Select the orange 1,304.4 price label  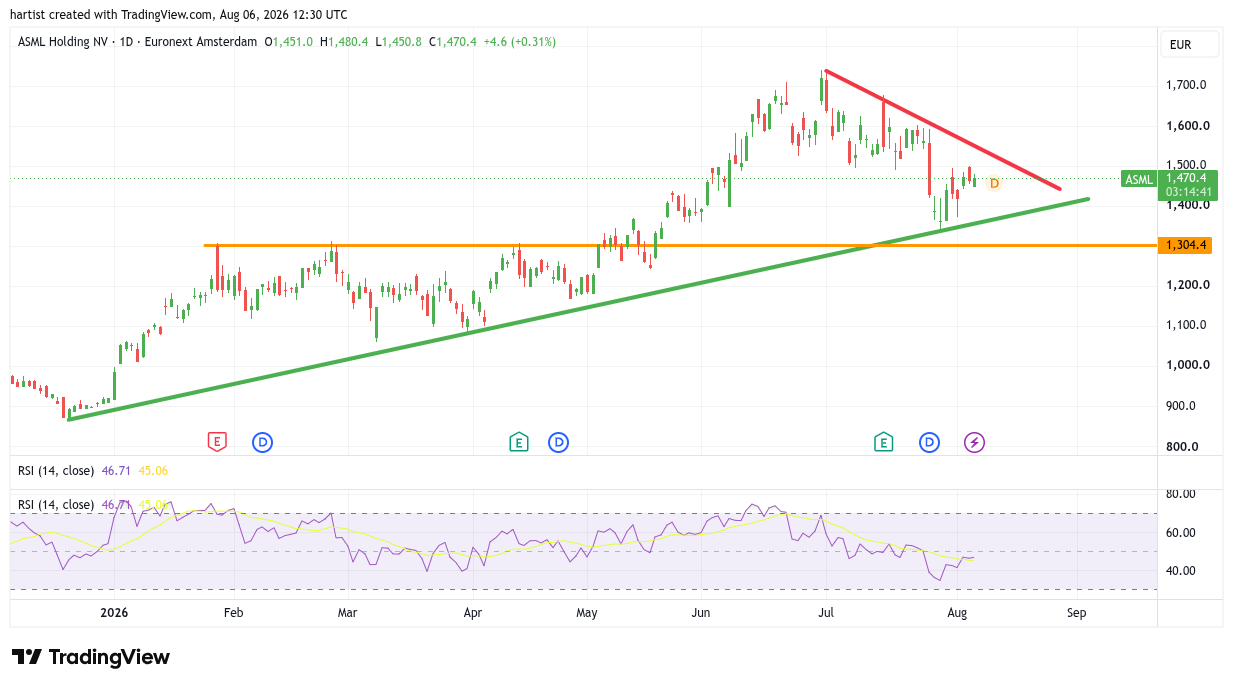(x=1184, y=245)
